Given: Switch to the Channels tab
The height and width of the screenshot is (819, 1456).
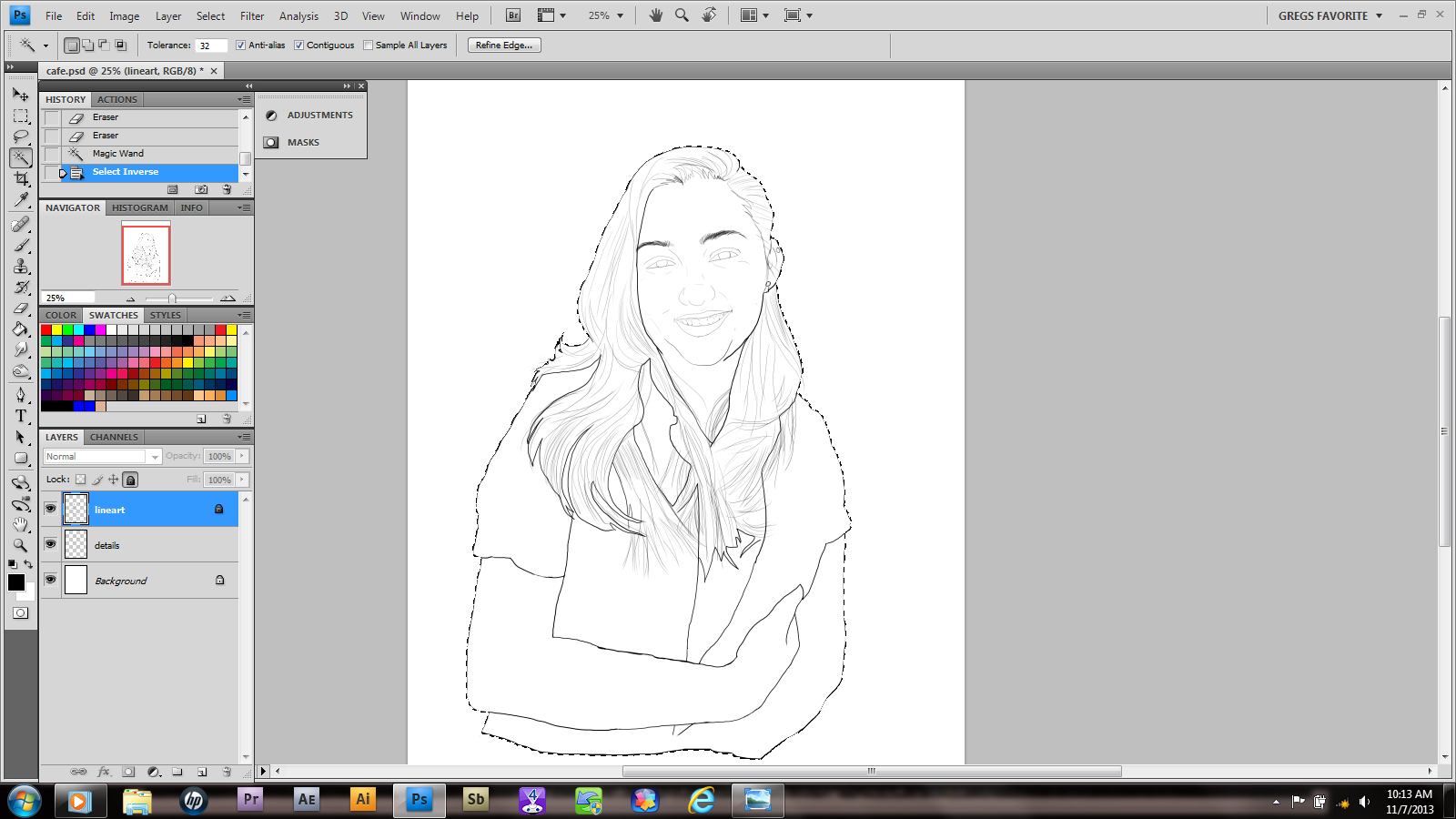Looking at the screenshot, I should [114, 437].
